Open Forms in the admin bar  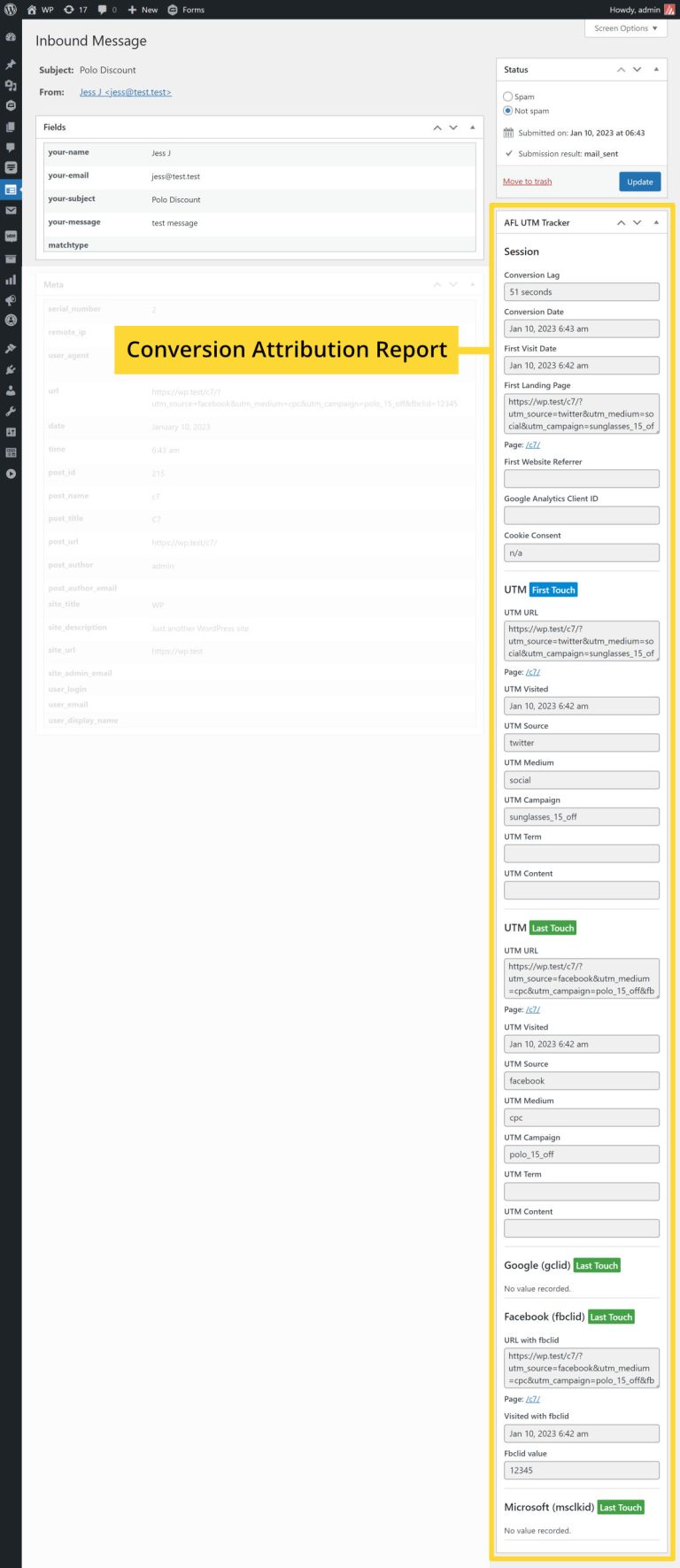[x=186, y=10]
